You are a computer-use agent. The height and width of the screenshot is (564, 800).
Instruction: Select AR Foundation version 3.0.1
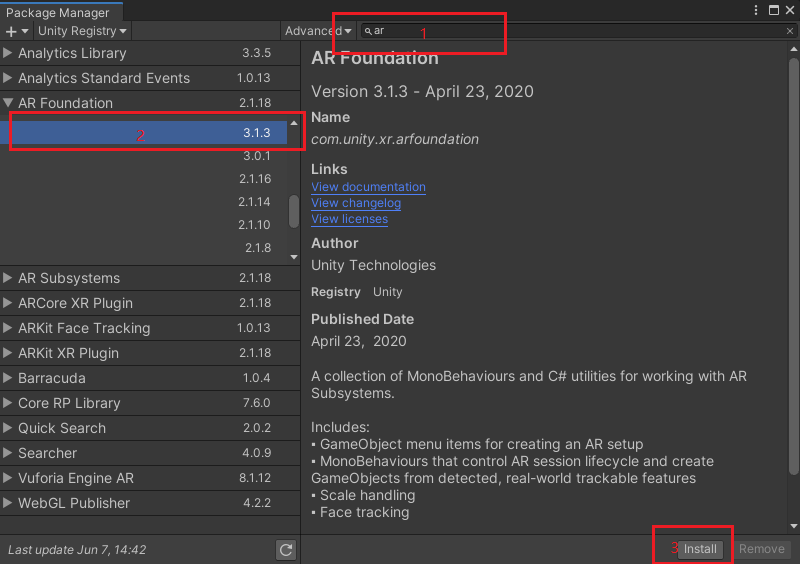pos(144,156)
